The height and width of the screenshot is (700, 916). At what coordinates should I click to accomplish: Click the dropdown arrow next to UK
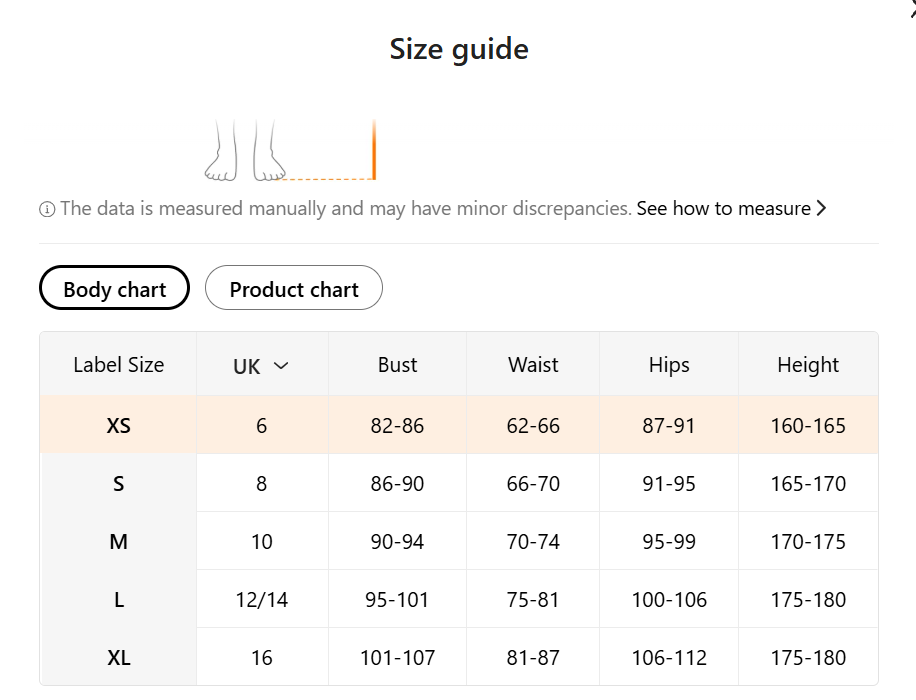281,366
